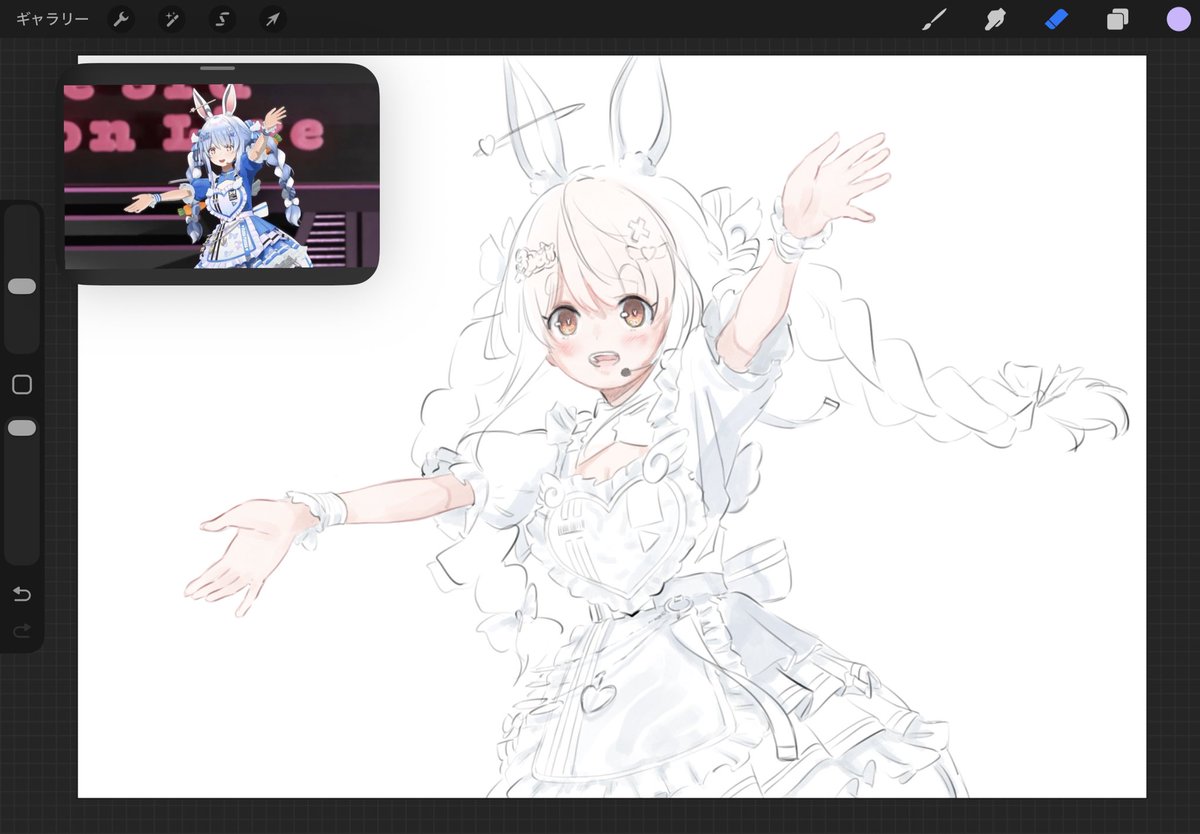Tap the reference window drag handle
Screen dimensions: 1200x834
217,68
